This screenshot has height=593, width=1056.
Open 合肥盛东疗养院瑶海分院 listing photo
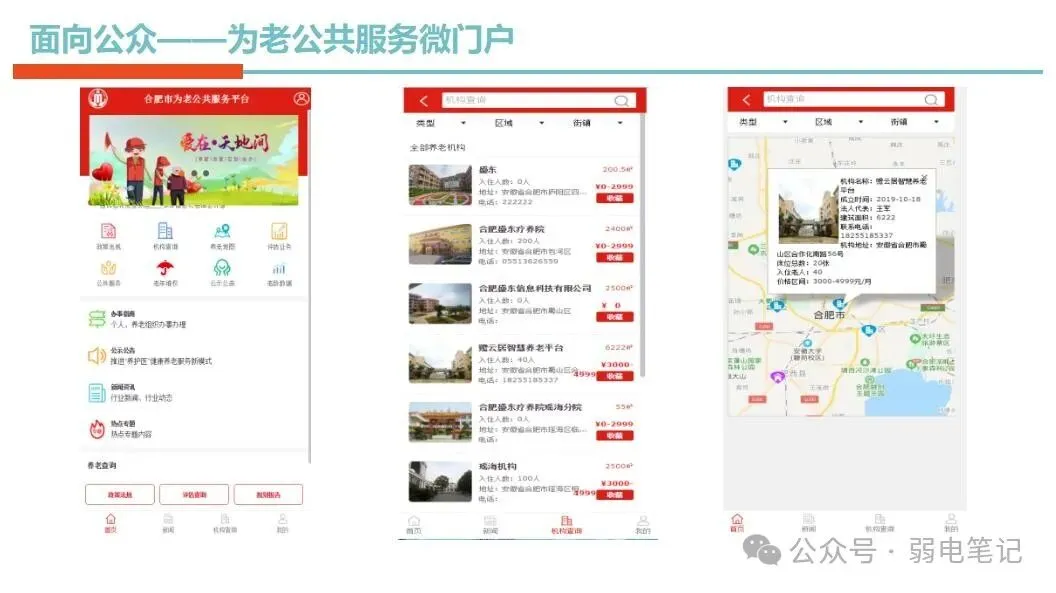click(x=440, y=423)
